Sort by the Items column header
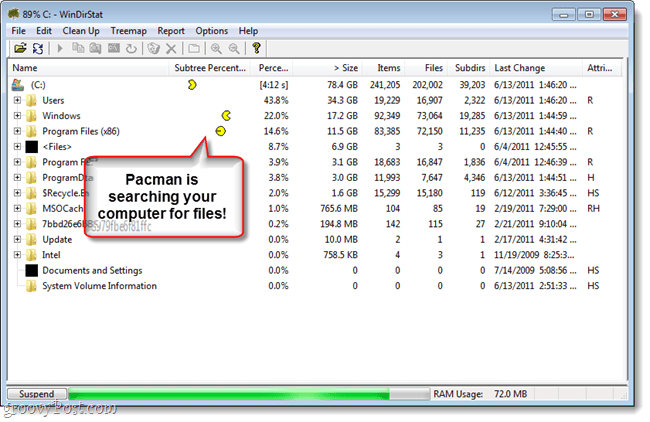Screen dimensions: 650x422 (383, 68)
